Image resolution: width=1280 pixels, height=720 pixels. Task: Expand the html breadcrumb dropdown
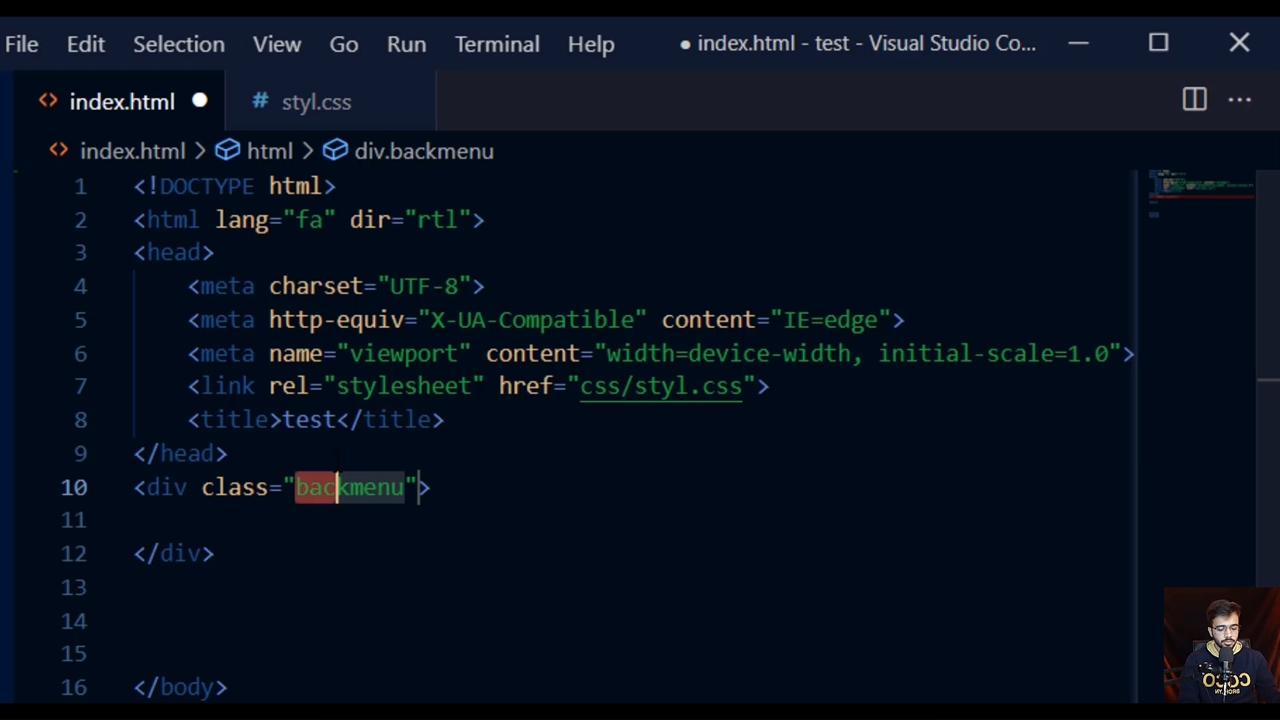(x=270, y=151)
